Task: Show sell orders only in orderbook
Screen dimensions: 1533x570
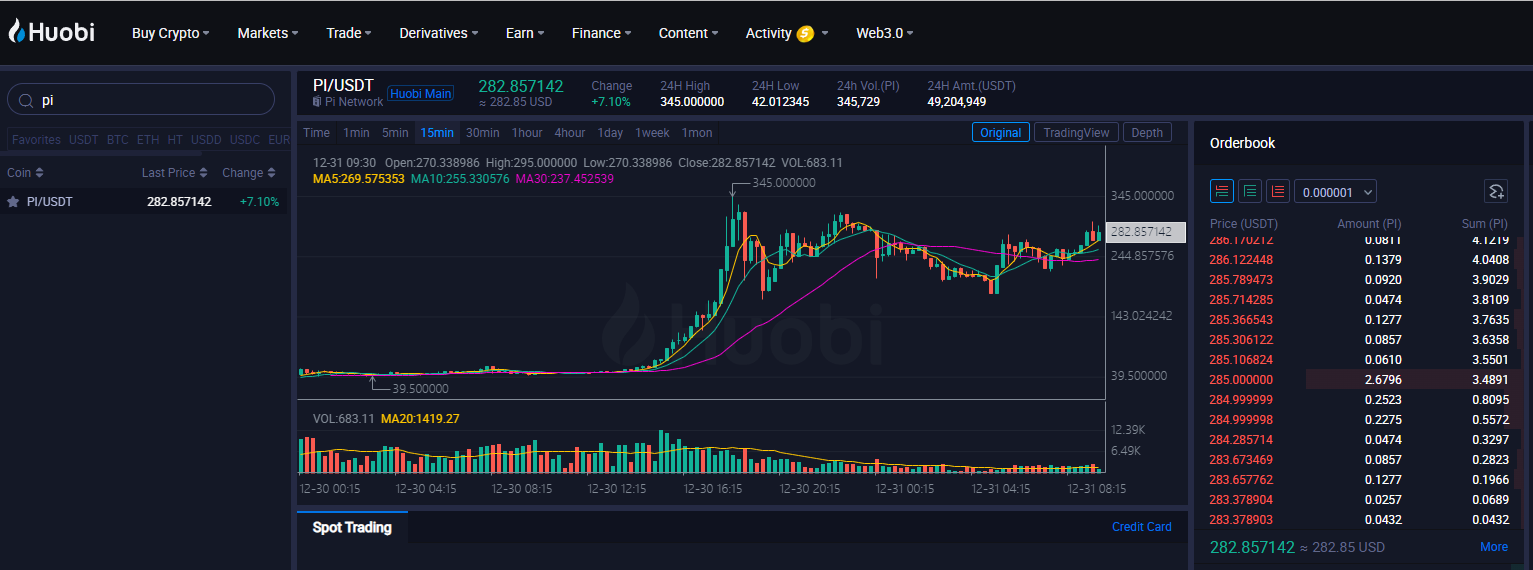Action: click(1277, 191)
